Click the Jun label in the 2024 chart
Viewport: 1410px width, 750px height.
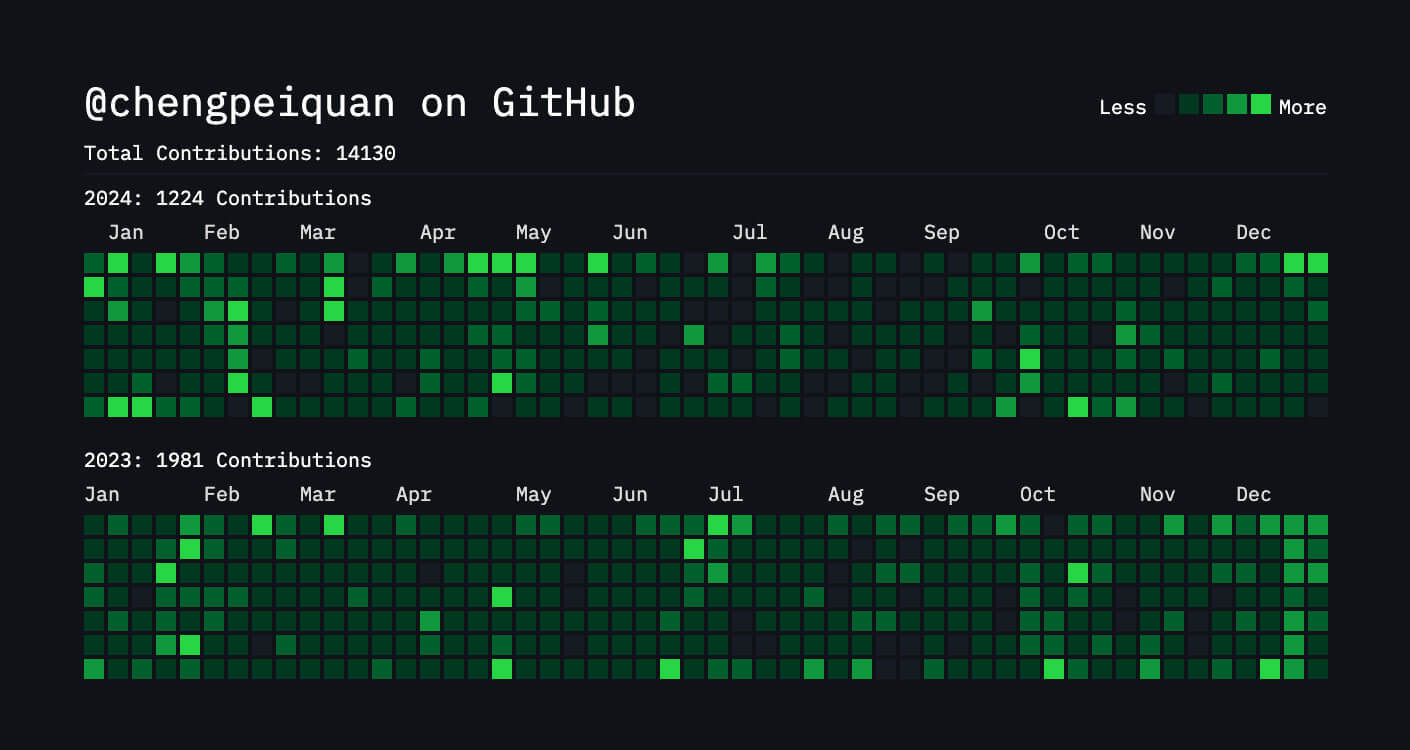click(x=630, y=232)
